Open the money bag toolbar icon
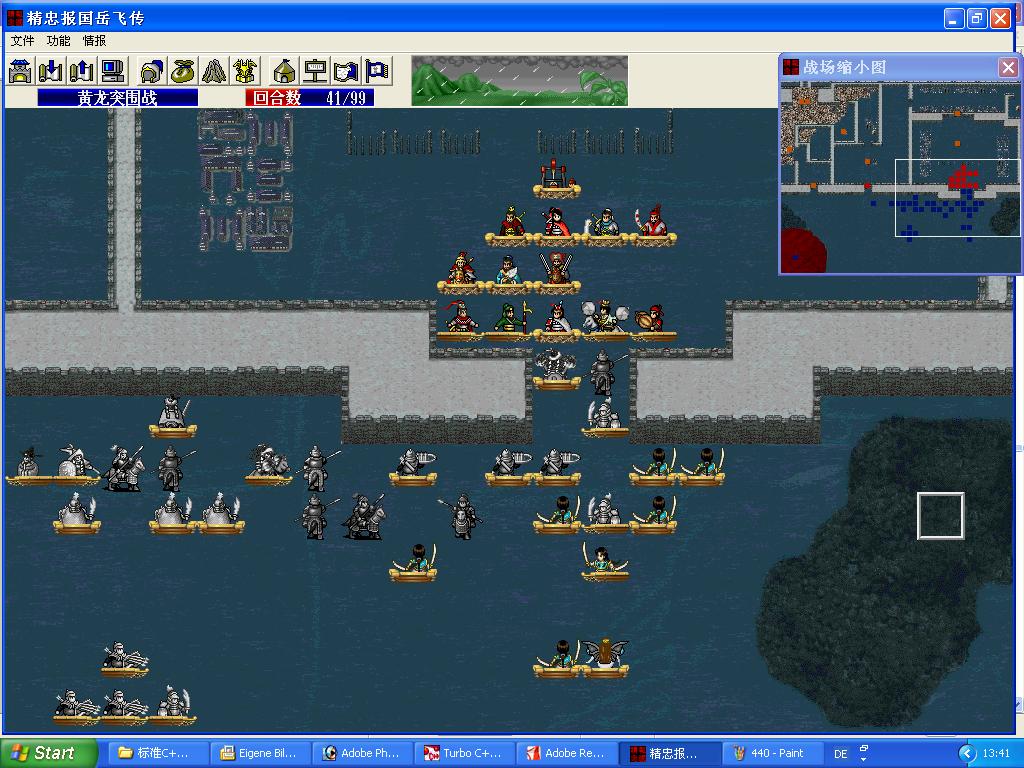Screen dimensions: 1024x768 pos(183,71)
